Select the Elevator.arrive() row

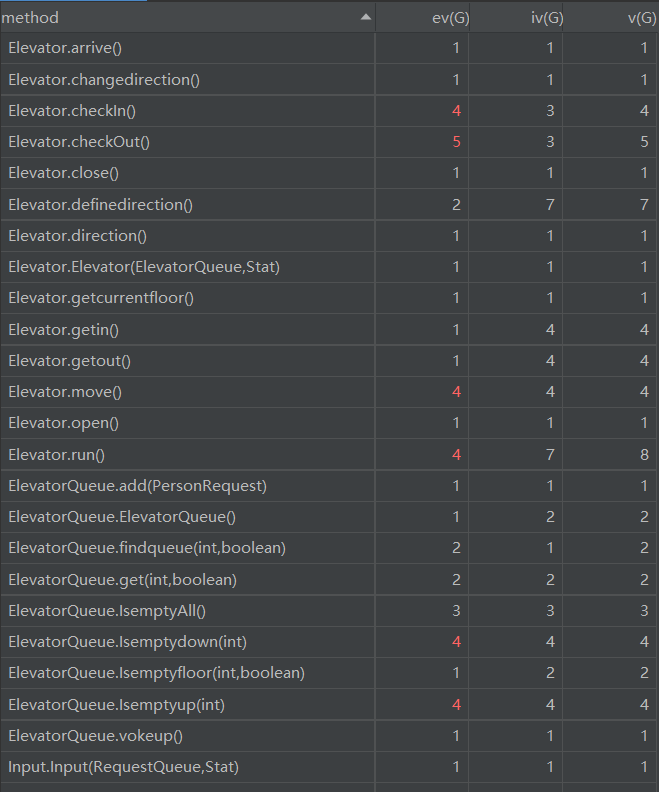329,48
